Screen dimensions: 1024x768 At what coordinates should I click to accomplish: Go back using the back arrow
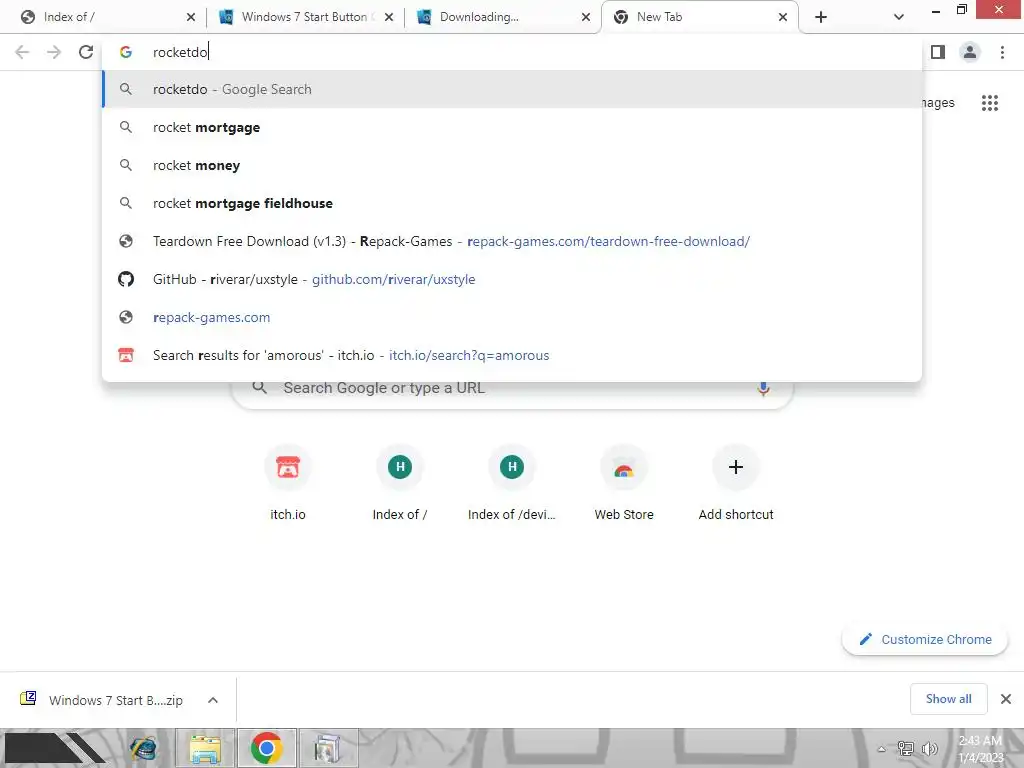click(22, 52)
